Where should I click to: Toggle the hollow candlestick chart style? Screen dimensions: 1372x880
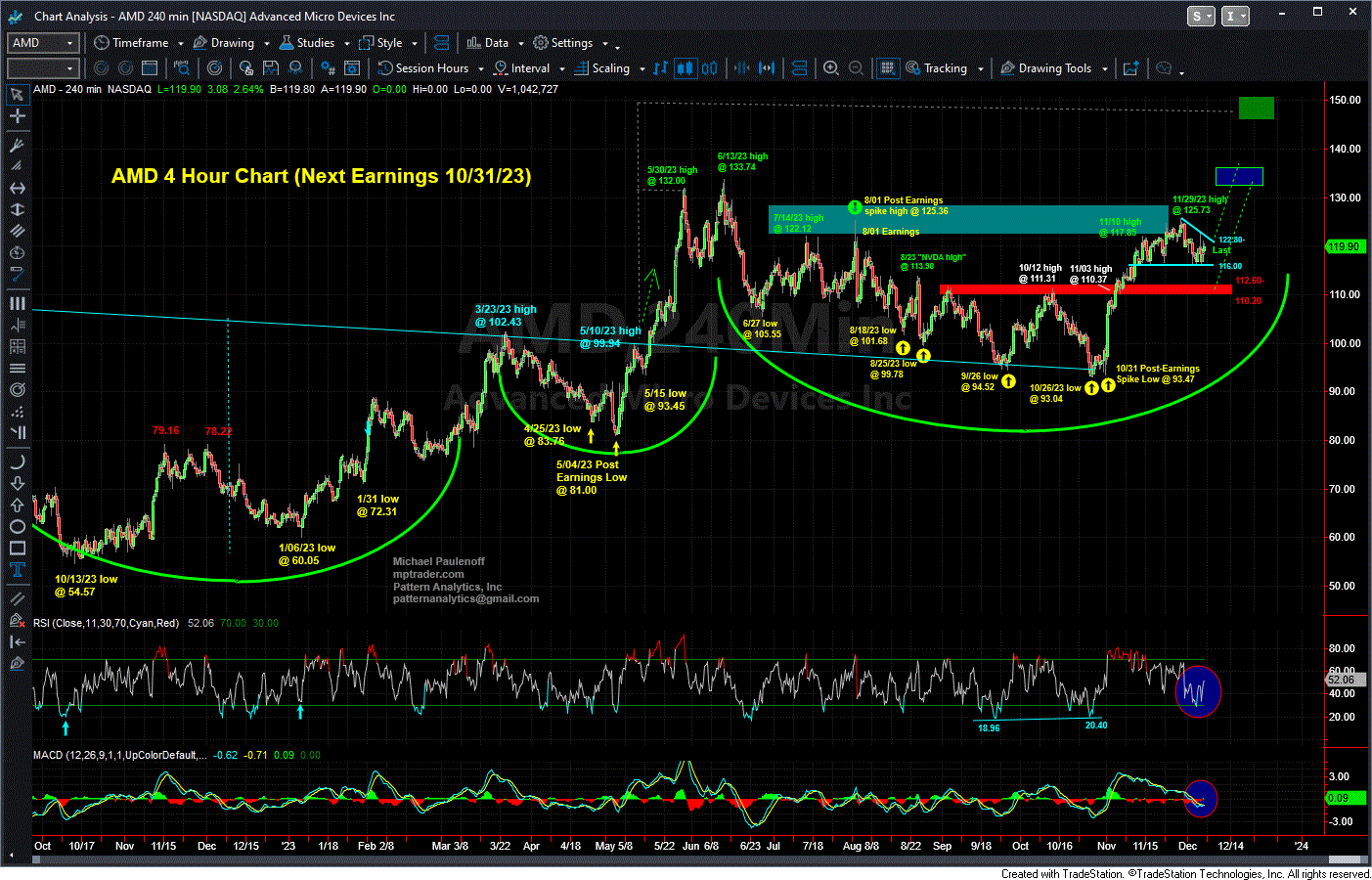pyautogui.click(x=710, y=68)
